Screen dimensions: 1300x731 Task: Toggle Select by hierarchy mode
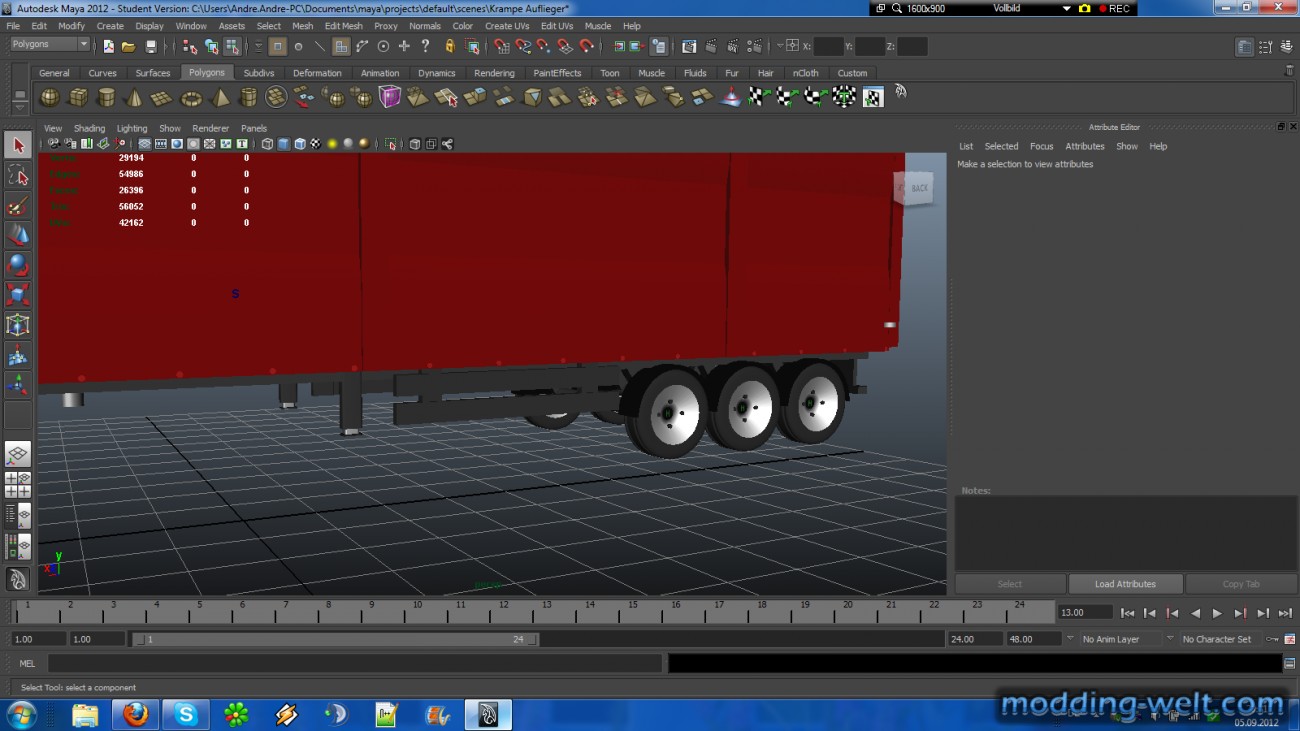click(190, 46)
